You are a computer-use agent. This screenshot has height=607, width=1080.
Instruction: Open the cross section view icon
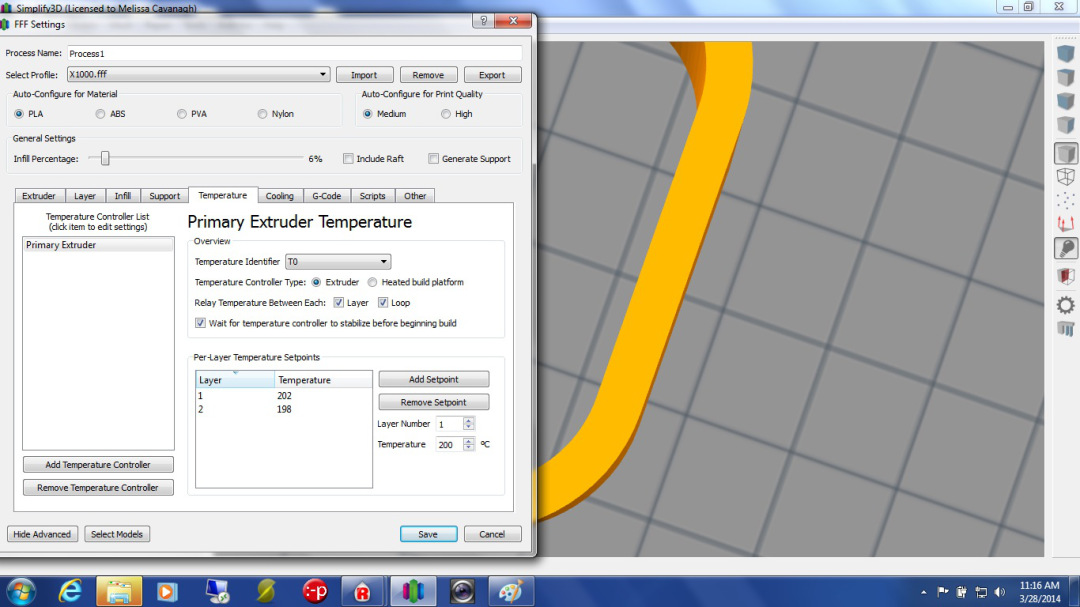[x=1066, y=276]
